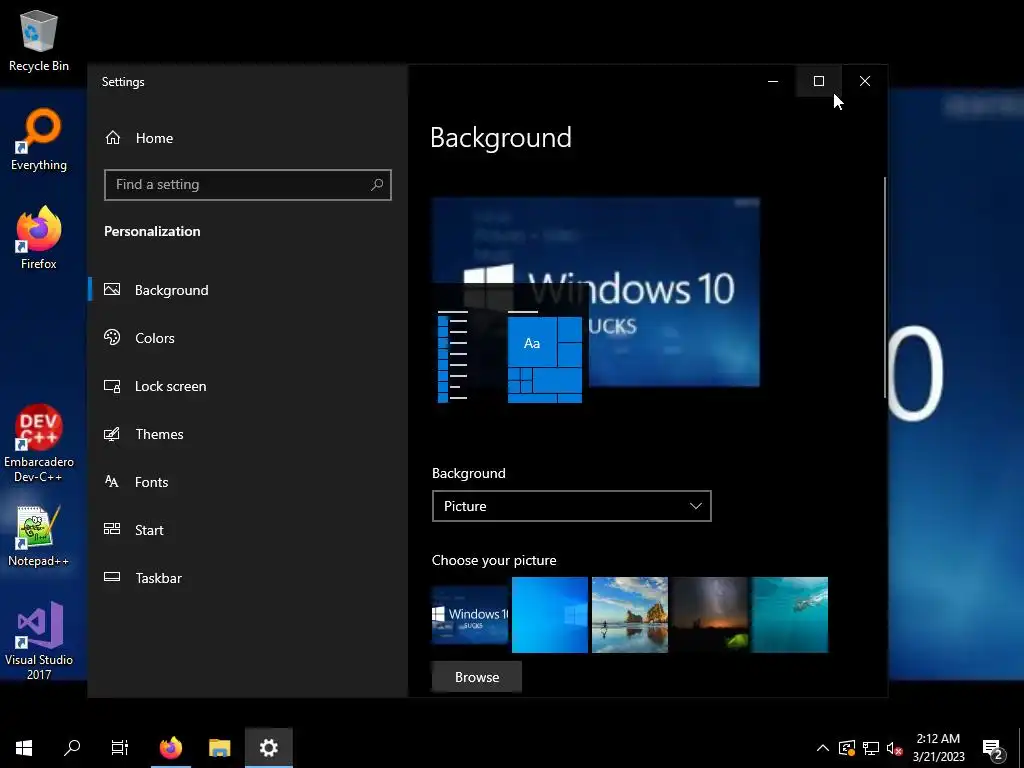Switch to Firefox on the taskbar
This screenshot has height=768, width=1024.
(171, 748)
